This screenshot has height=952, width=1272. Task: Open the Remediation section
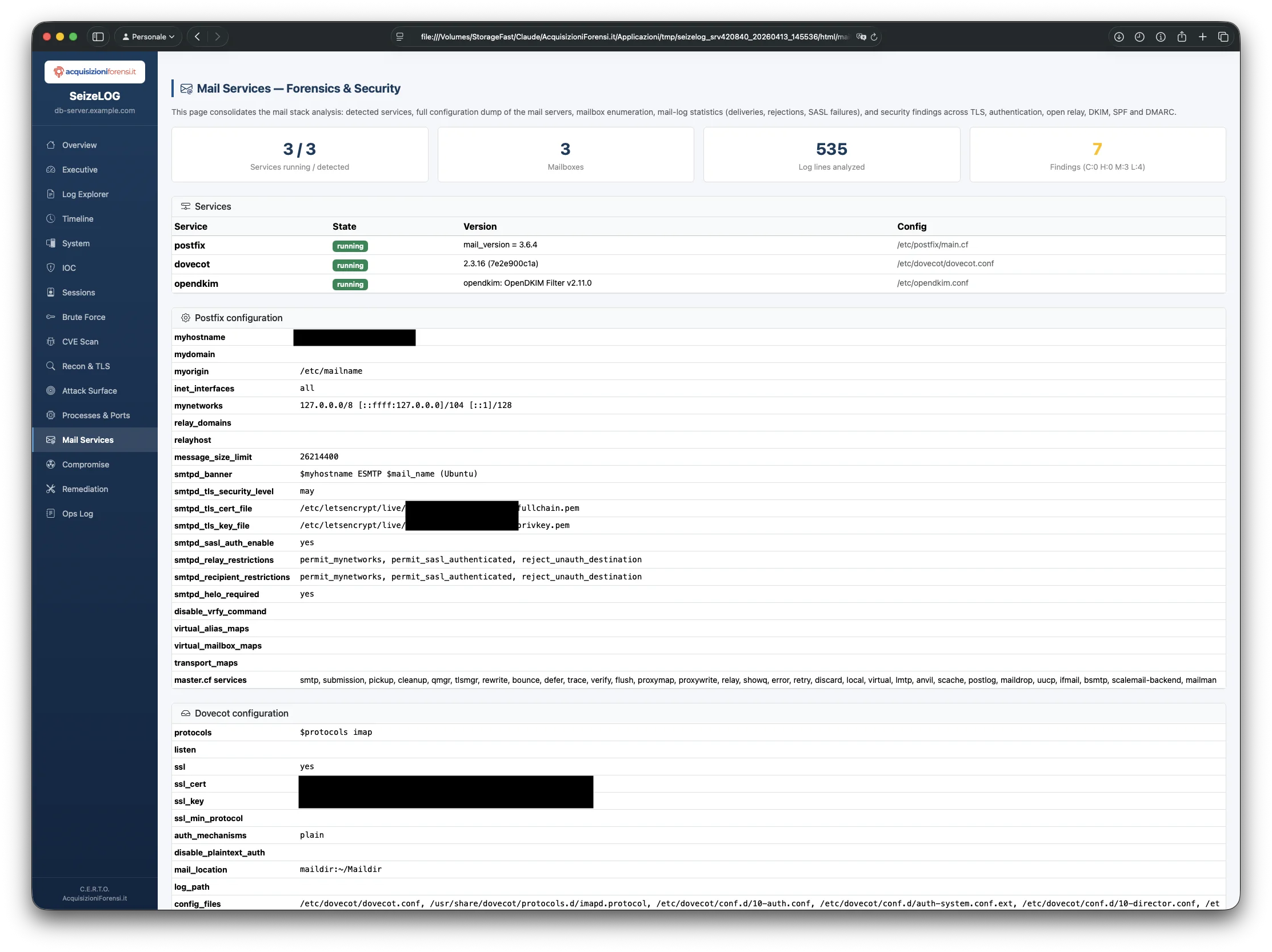[85, 489]
